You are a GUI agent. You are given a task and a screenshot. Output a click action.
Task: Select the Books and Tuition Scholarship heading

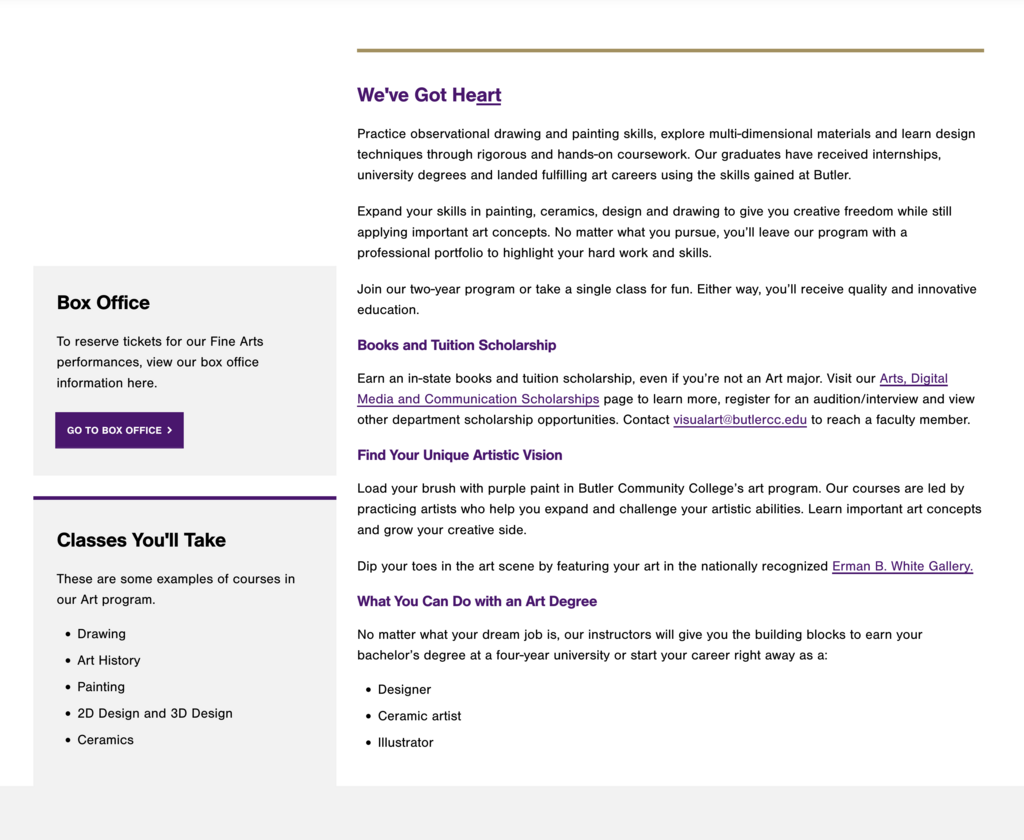tap(456, 345)
